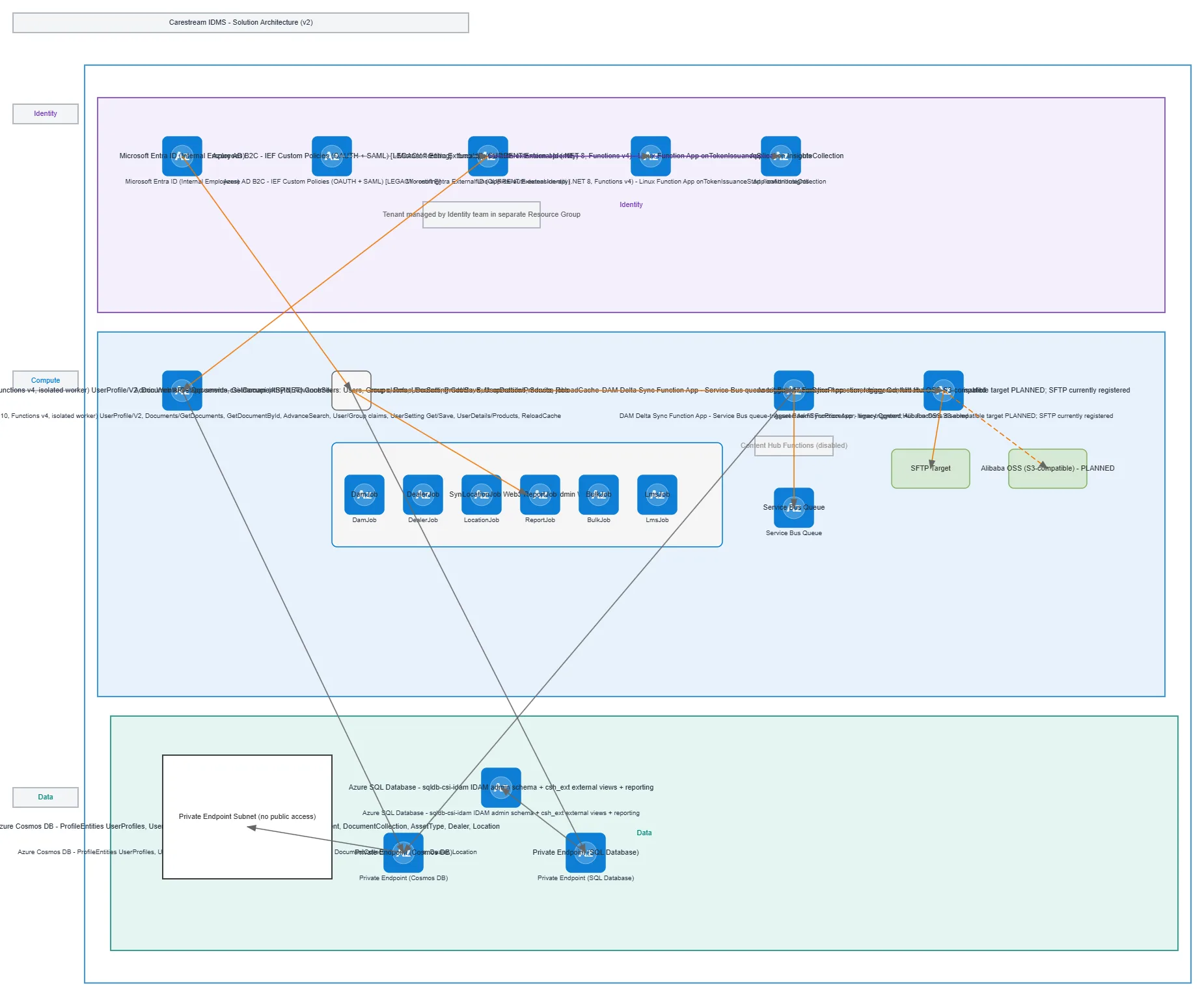The image size is (1204, 996).
Task: Click the onTokenIssuanceStart Linux Function App icon
Action: [651, 156]
